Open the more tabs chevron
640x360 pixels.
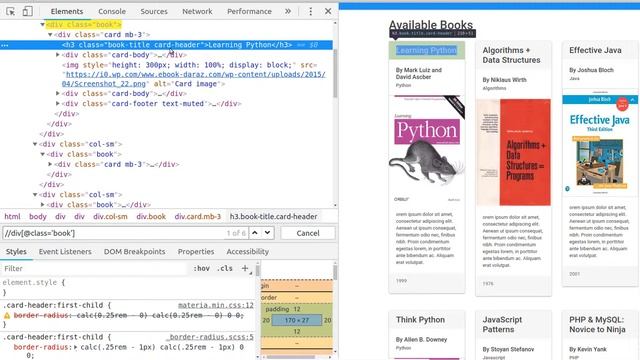(x=288, y=11)
